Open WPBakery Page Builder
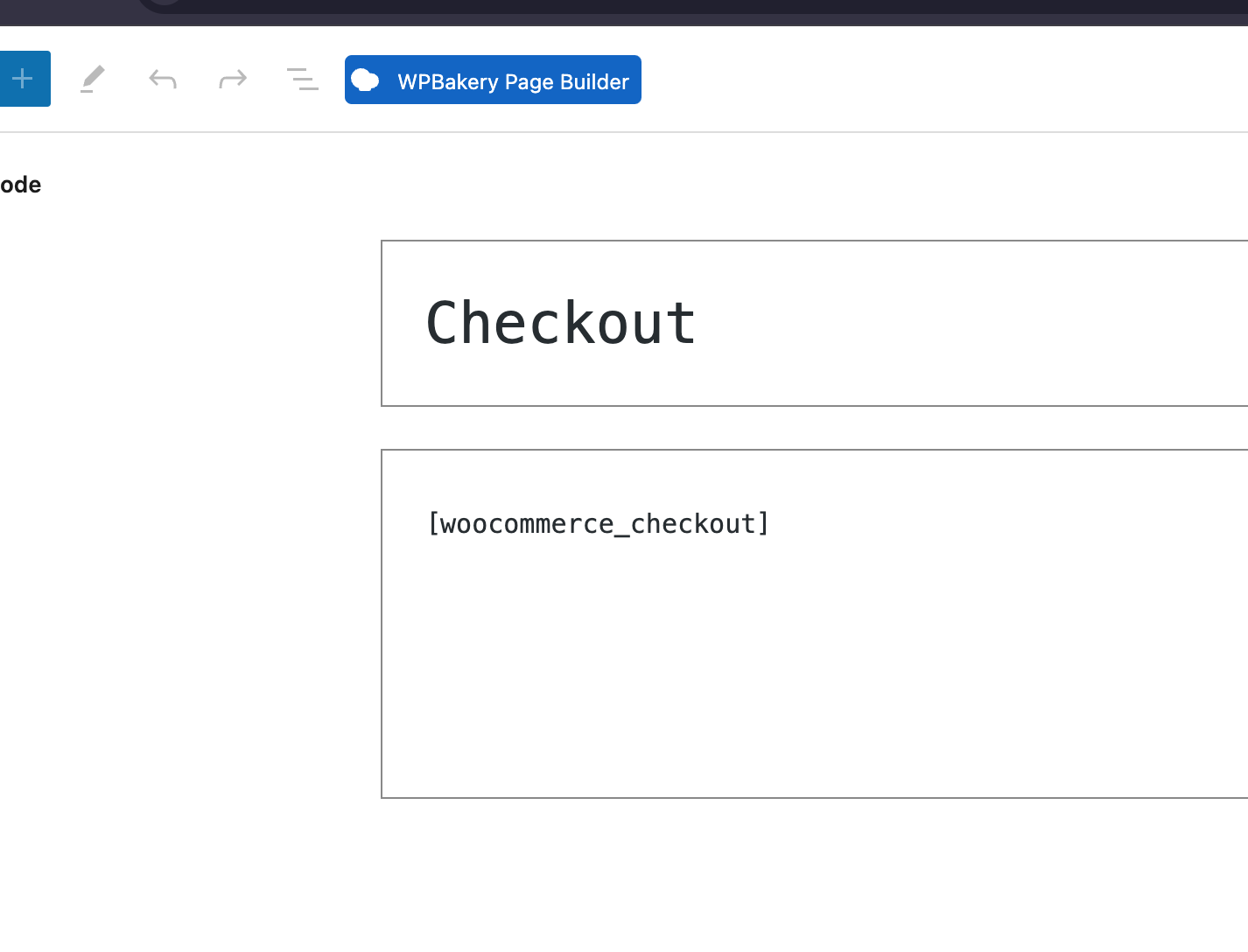Viewport: 1248px width, 952px height. coord(493,80)
